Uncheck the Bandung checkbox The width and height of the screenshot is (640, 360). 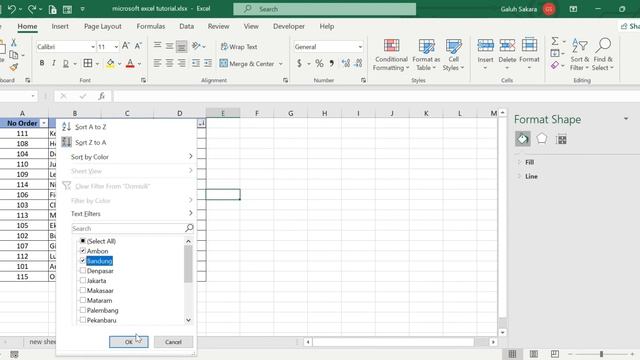tap(83, 260)
